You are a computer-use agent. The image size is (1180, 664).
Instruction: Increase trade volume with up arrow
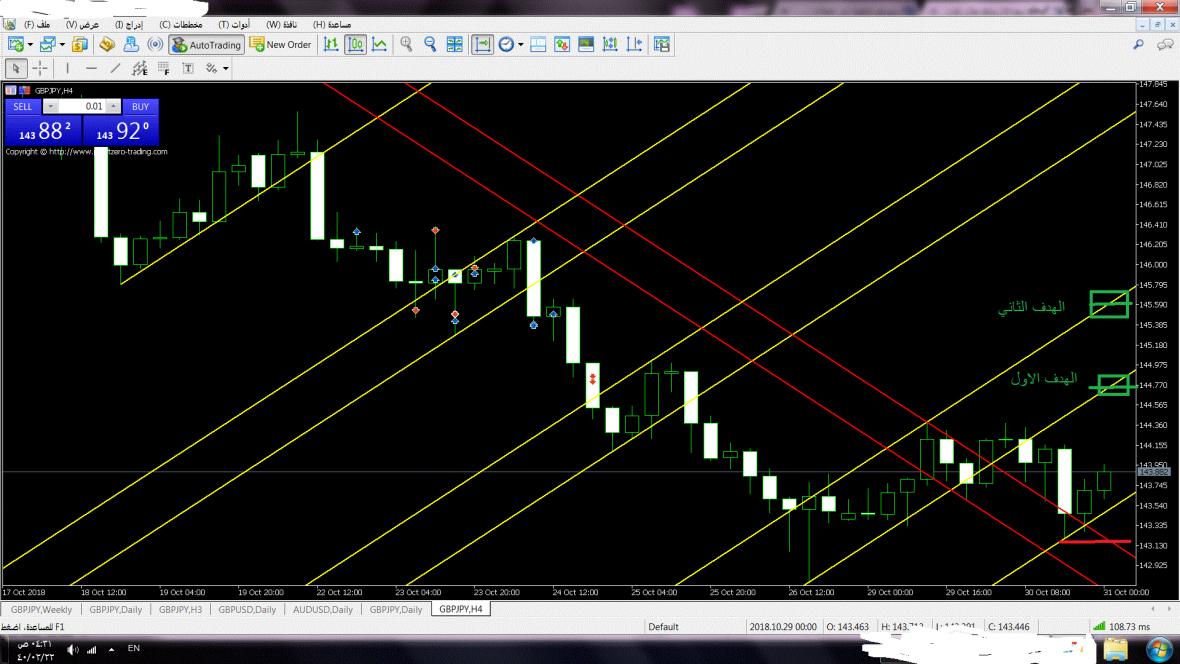click(113, 106)
